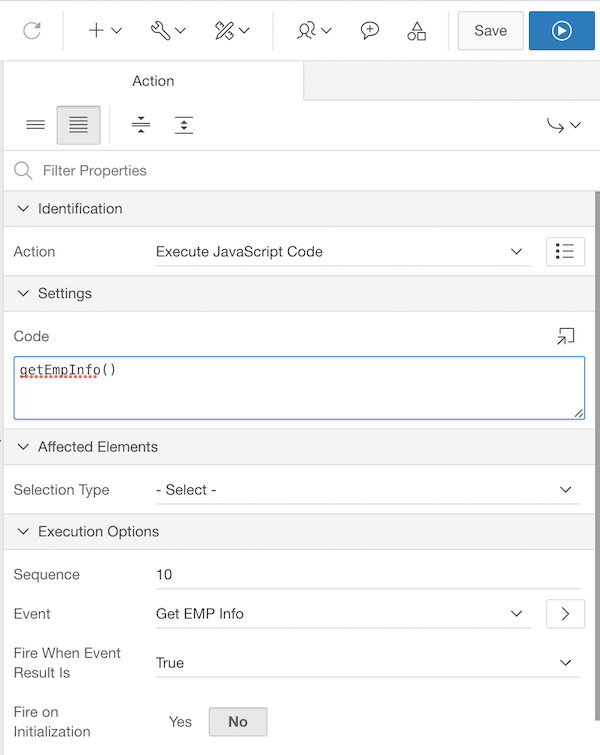Set Fire on Initialization to Yes
This screenshot has height=755, width=600.
[180, 722]
